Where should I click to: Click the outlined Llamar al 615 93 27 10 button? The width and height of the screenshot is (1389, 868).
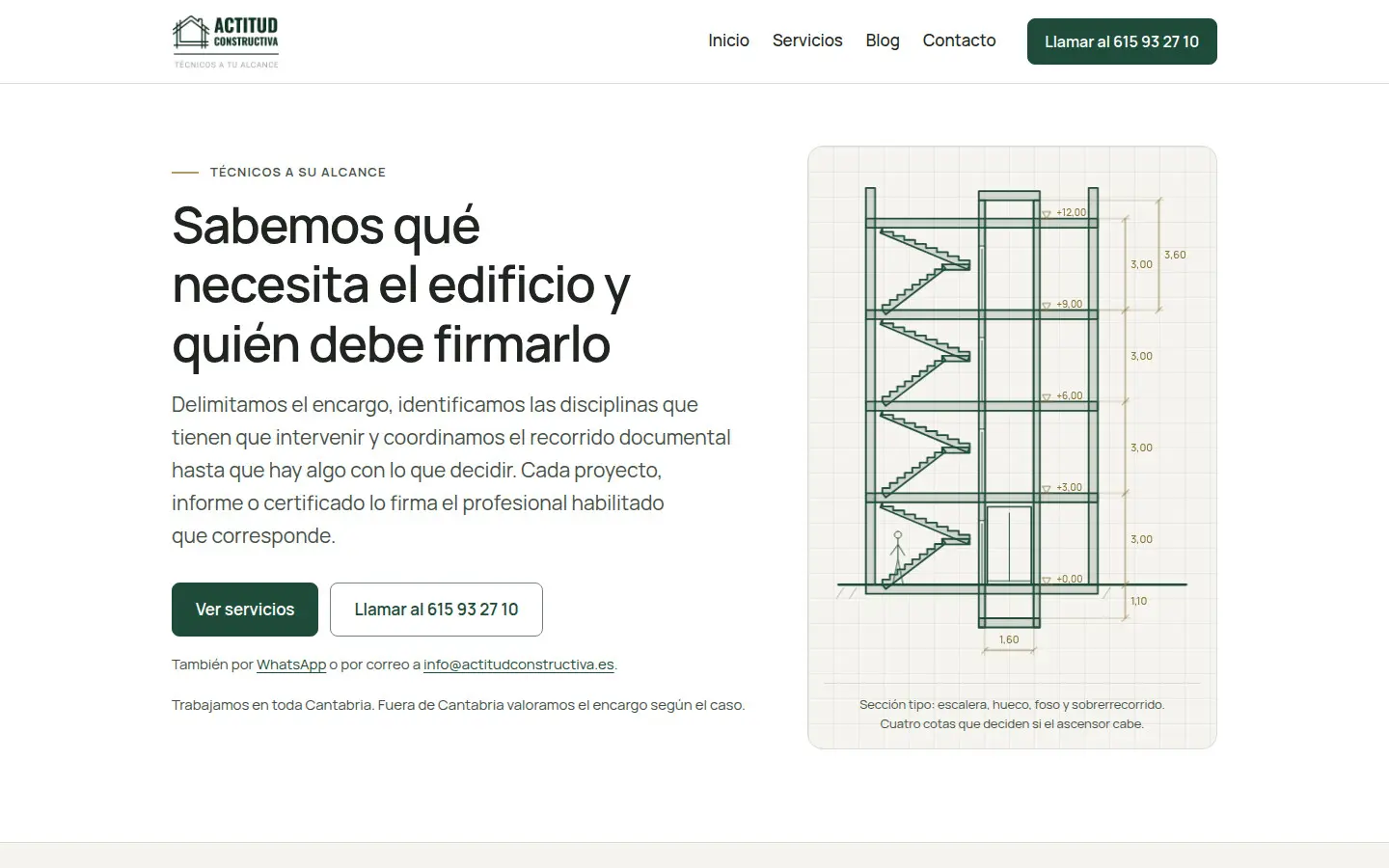click(x=436, y=610)
